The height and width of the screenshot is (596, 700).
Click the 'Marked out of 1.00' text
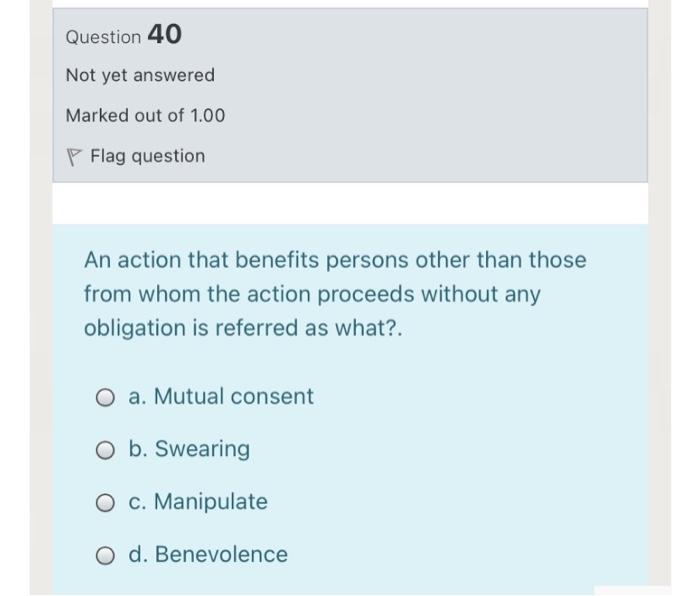click(x=145, y=115)
